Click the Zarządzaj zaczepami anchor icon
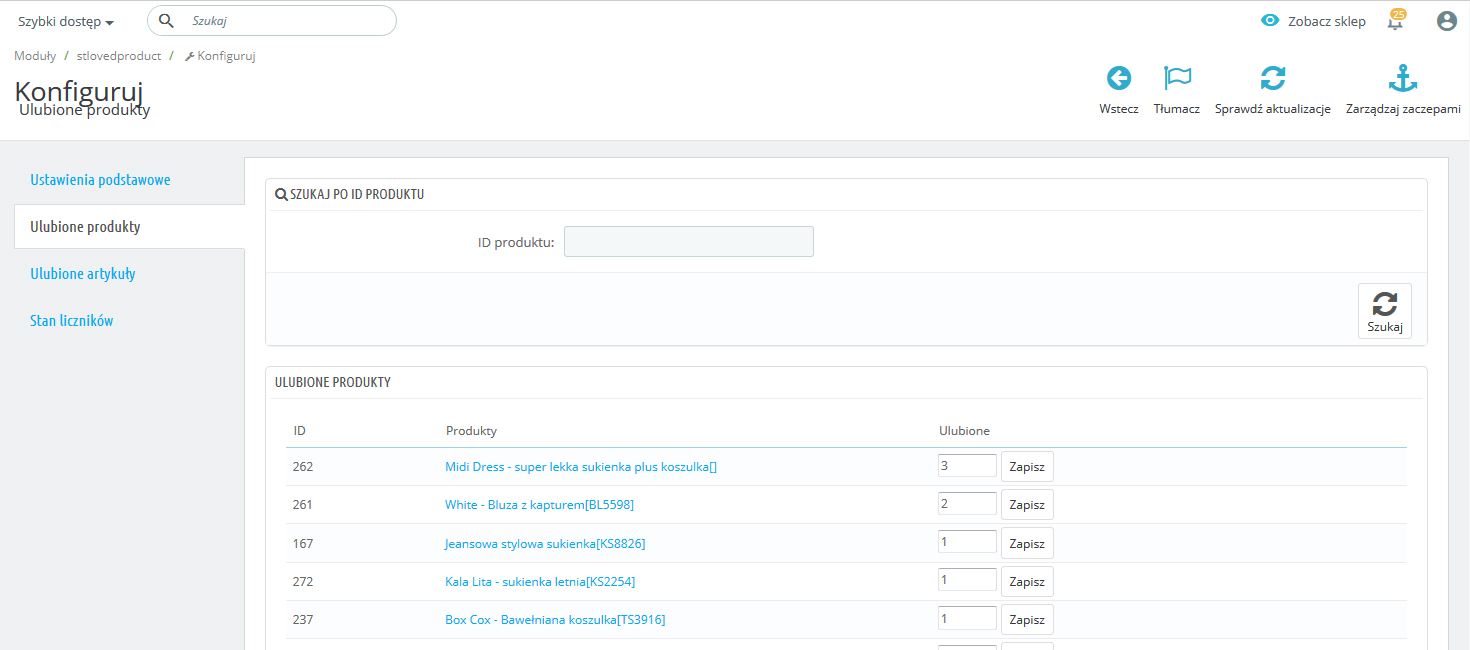This screenshot has height=650, width=1470. click(x=1403, y=78)
